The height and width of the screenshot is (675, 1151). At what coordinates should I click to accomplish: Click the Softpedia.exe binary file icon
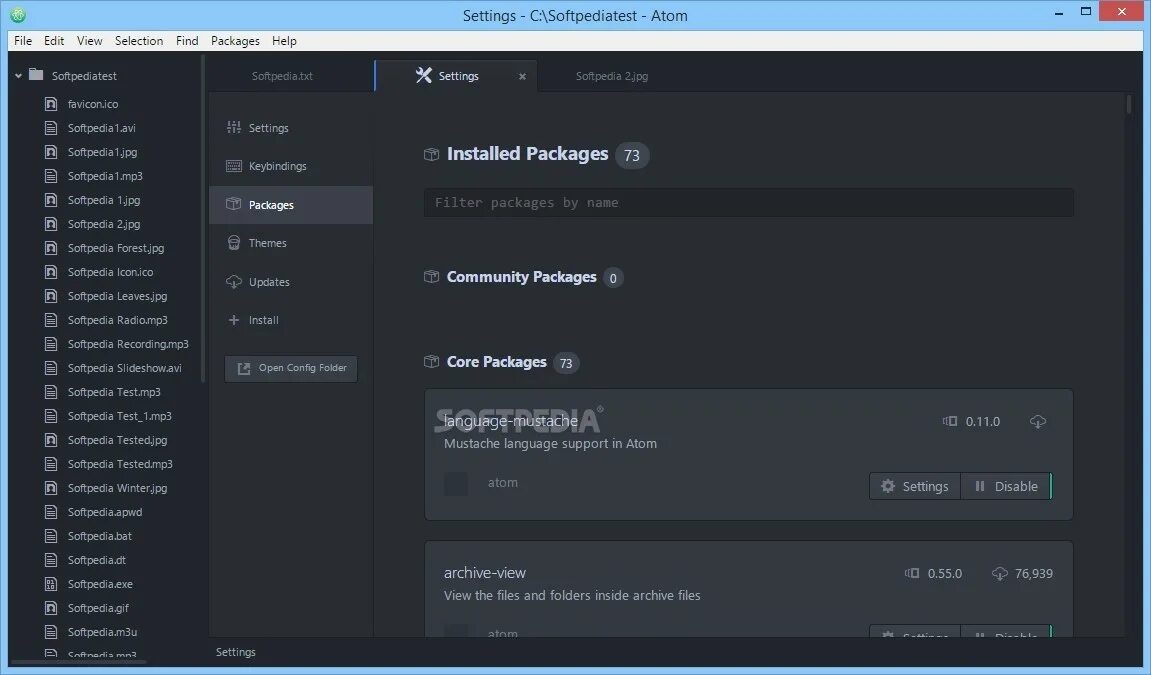51,584
